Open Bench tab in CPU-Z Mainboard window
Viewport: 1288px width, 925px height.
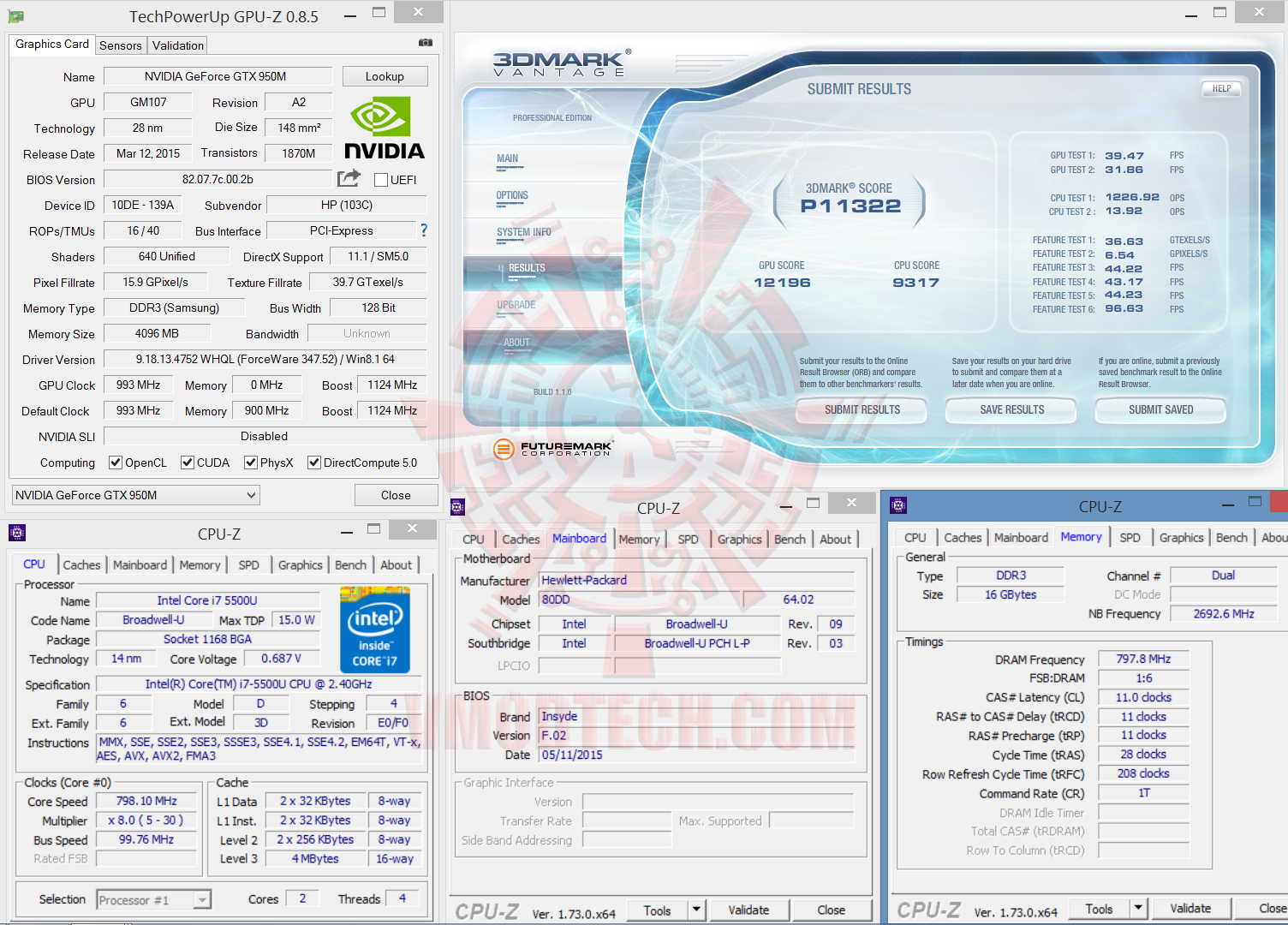[x=790, y=540]
